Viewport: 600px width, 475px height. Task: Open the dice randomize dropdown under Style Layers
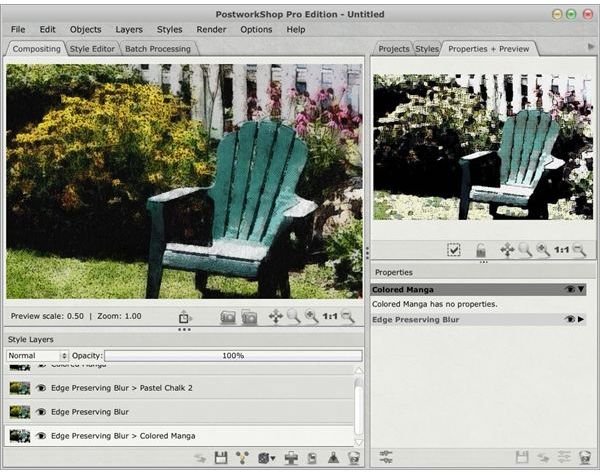[x=267, y=458]
